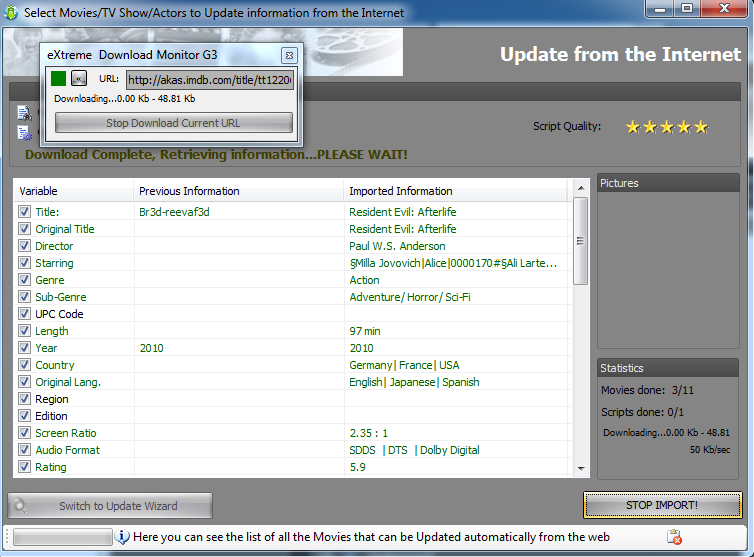Close the eXtreme Download Monitor G3 popup
Image resolution: width=754 pixels, height=557 pixels.
click(x=289, y=55)
